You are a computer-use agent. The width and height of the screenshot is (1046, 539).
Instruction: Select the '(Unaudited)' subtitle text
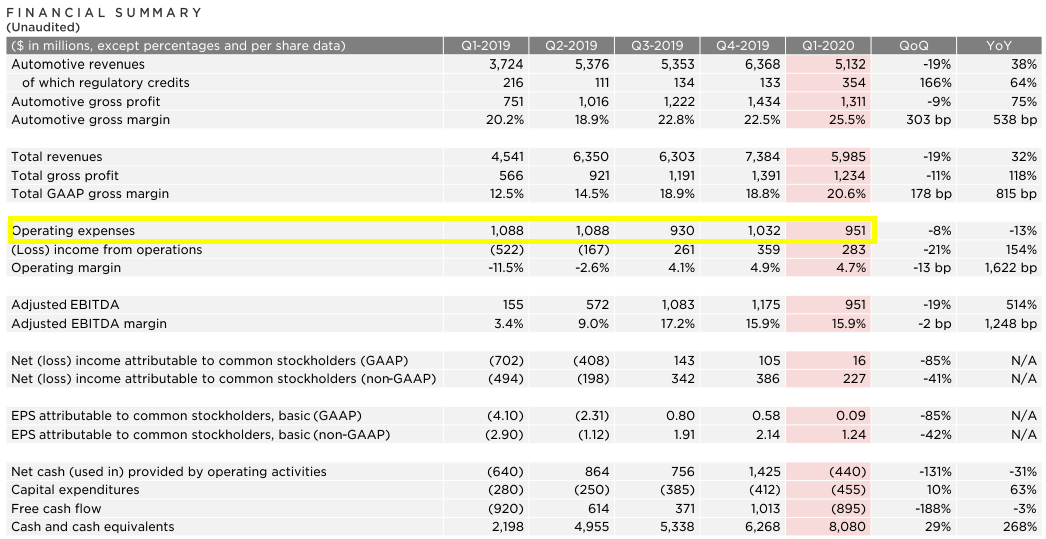(x=43, y=27)
